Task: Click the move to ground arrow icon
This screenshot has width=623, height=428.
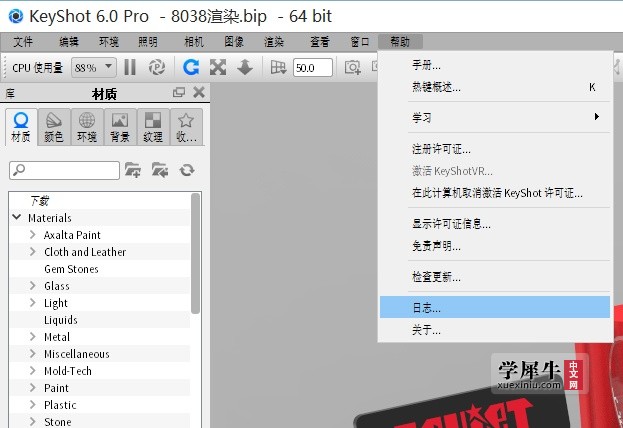Action: pyautogui.click(x=245, y=67)
